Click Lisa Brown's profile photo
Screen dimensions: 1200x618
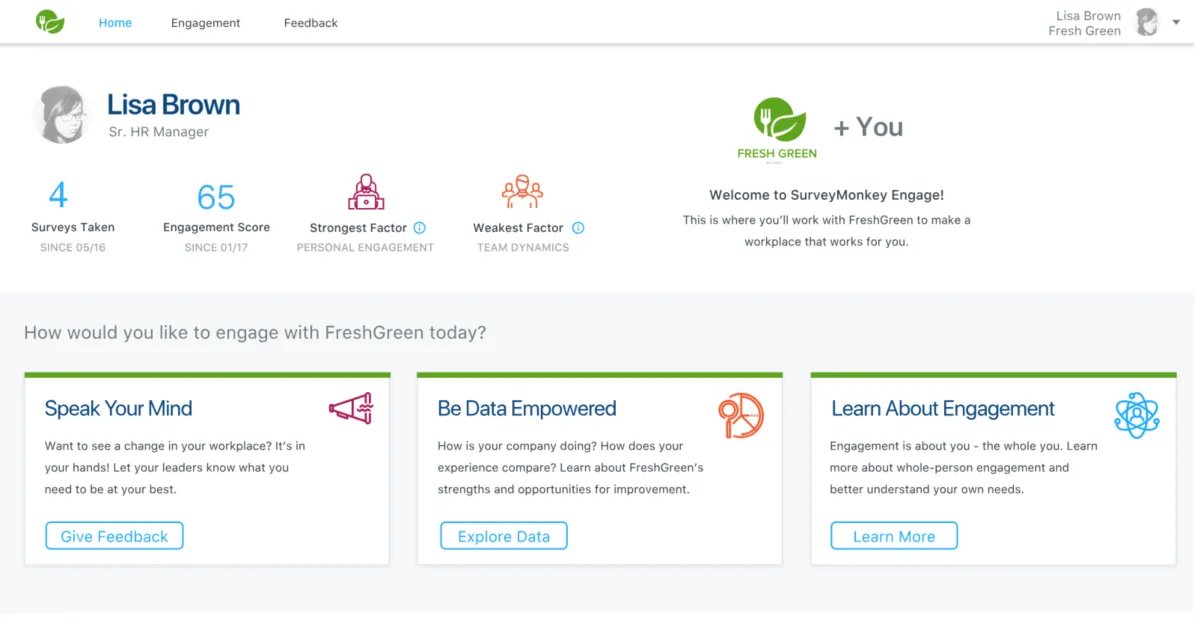pyautogui.click(x=61, y=113)
